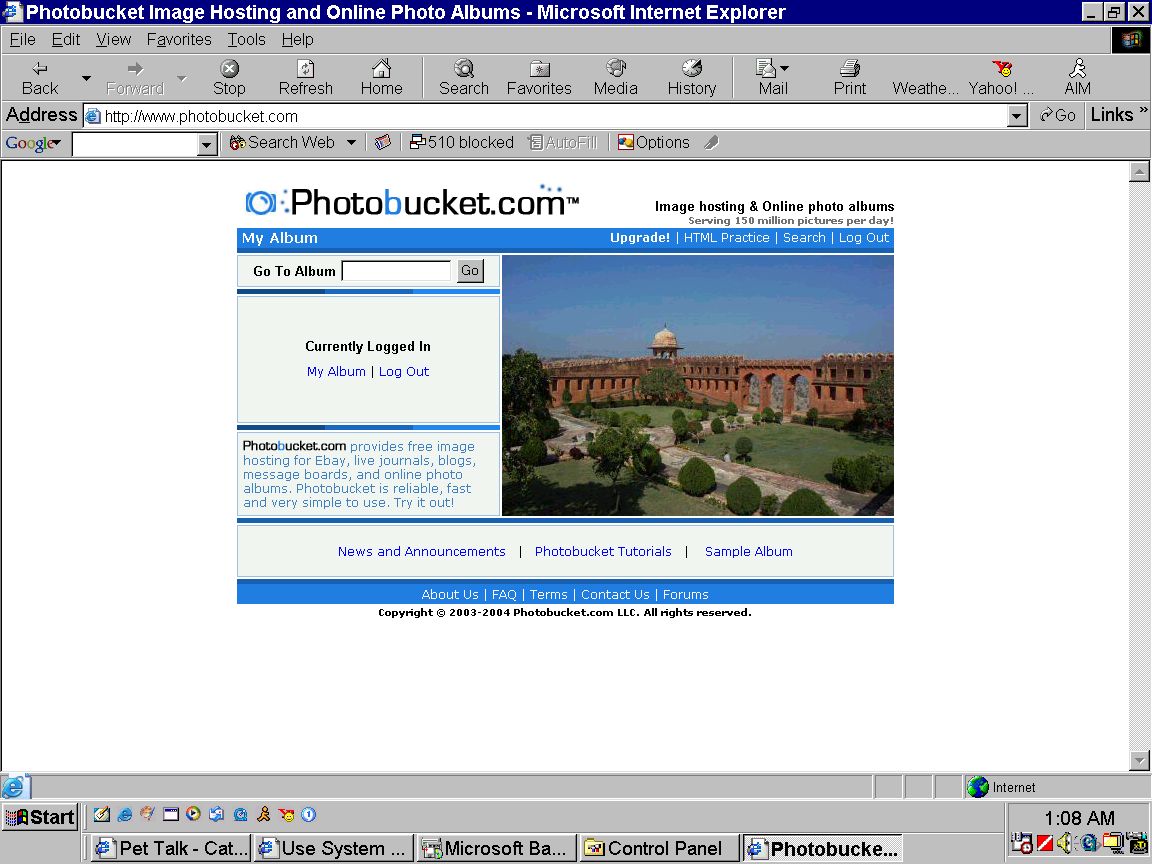Click the Internet zone globe in status bar

(978, 787)
